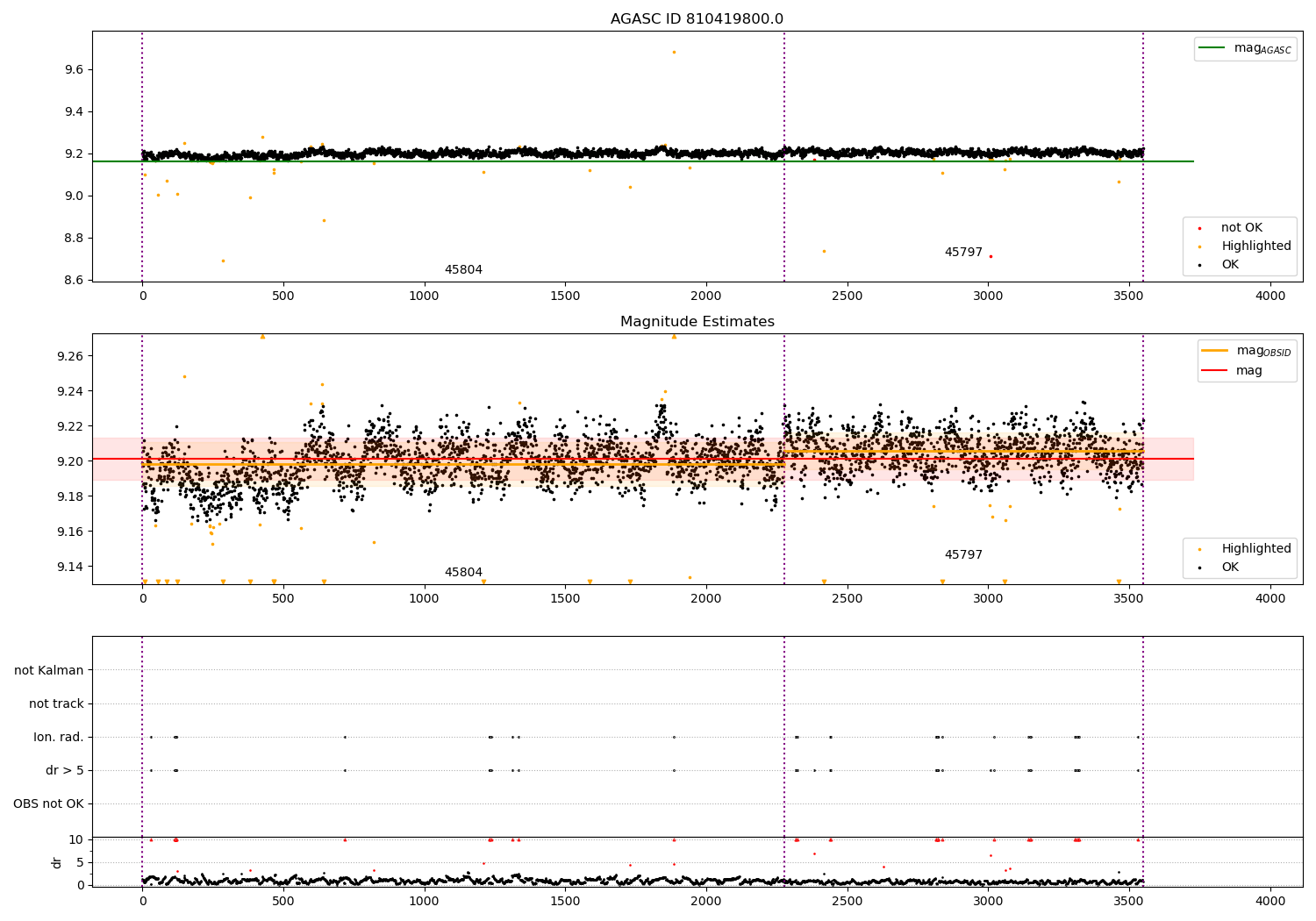Click the green mag AGASC legend entry

[x=1245, y=48]
